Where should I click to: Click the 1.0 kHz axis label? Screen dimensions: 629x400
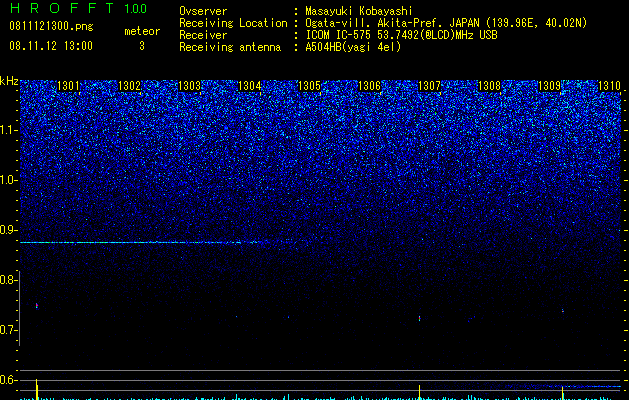8,180
